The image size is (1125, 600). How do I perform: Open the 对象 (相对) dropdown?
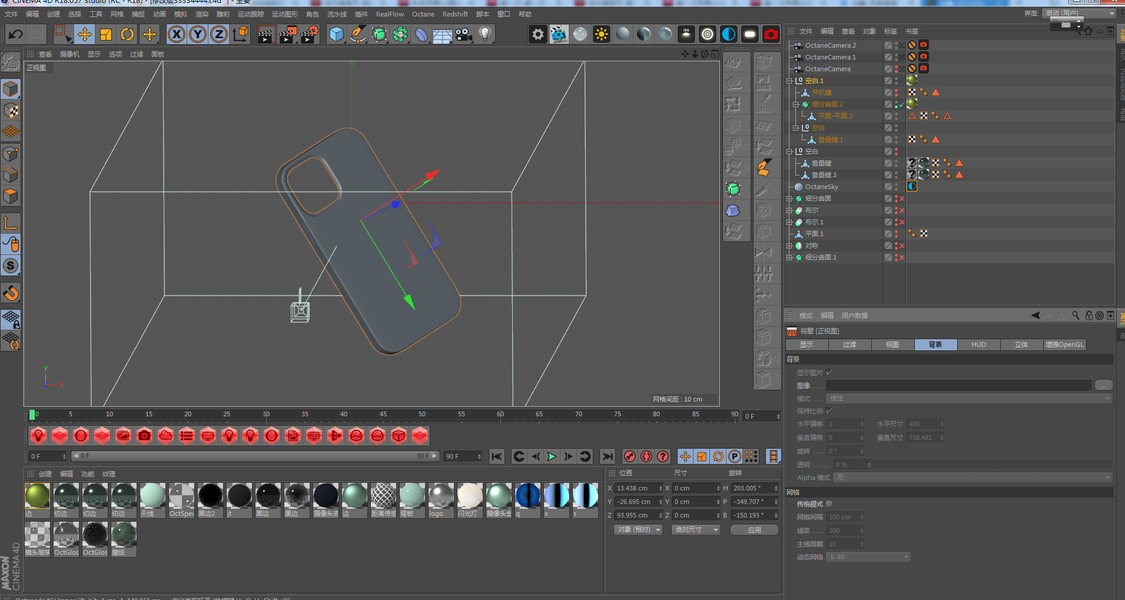(x=638, y=530)
